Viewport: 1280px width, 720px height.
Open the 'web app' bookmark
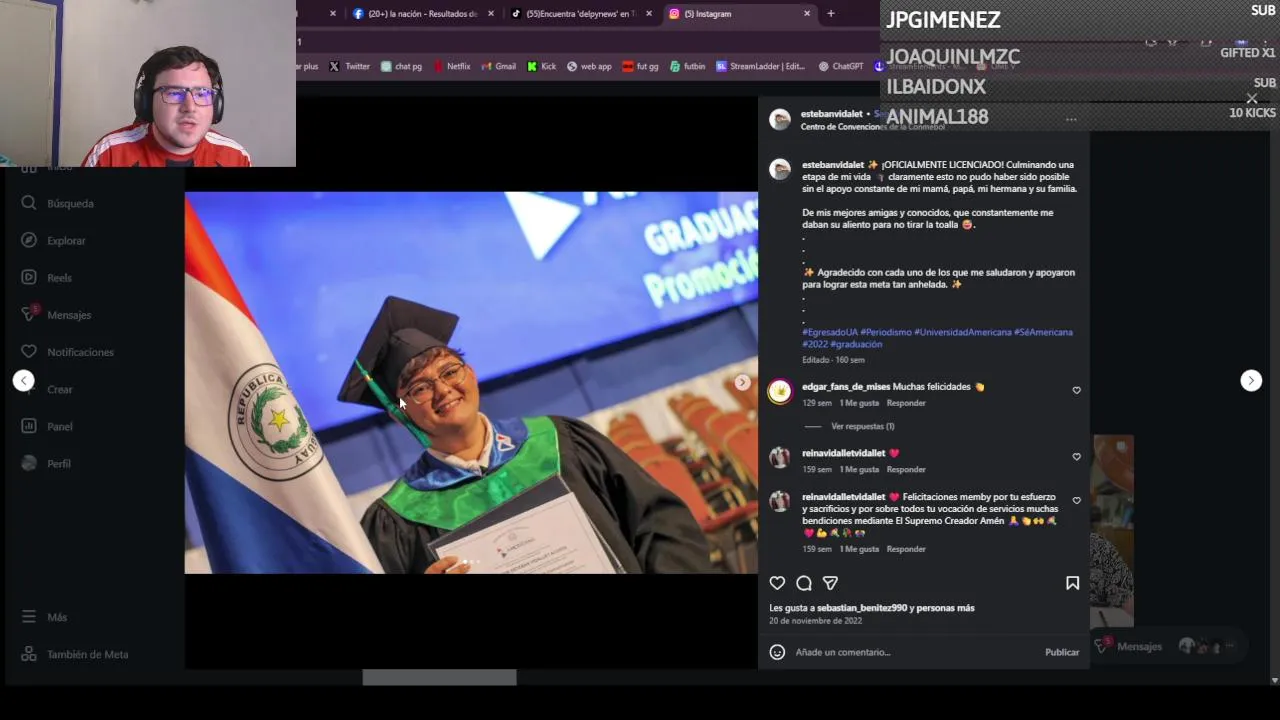tap(589, 66)
